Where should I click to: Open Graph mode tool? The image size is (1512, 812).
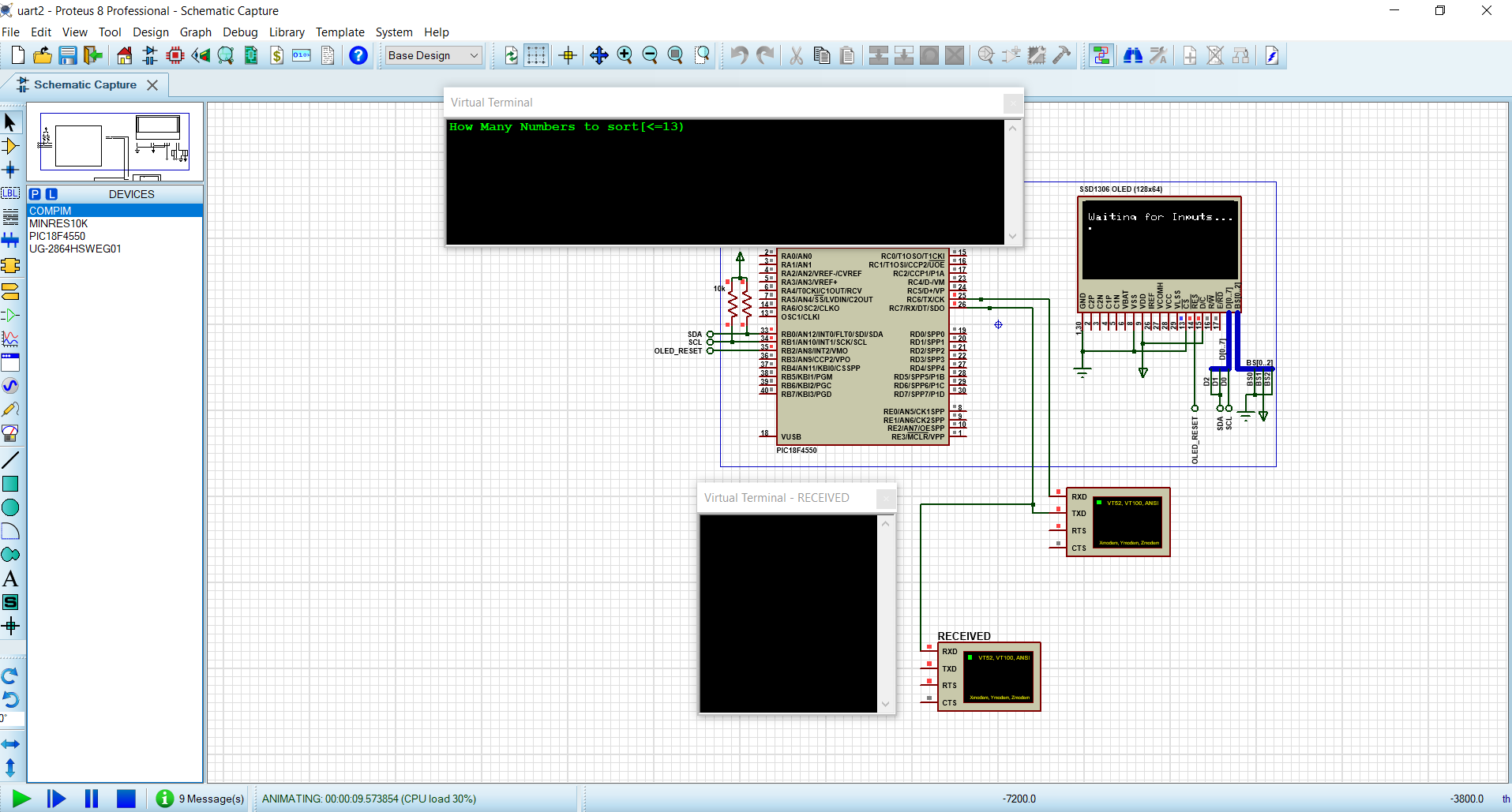coord(10,339)
